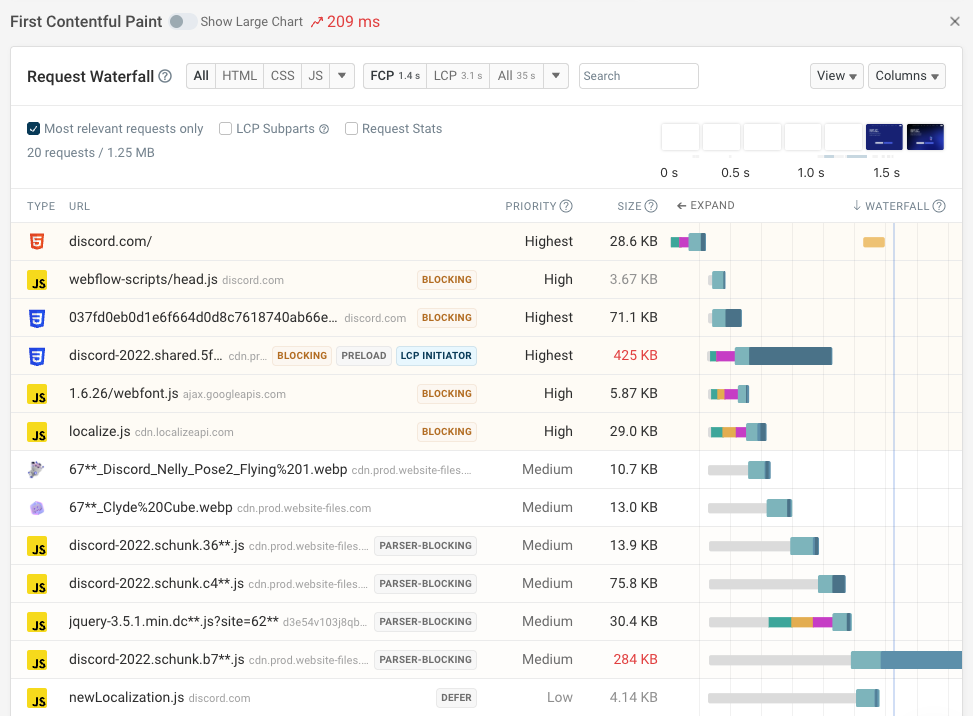Click the CSS icon for discord-2022.shared
Image resolution: width=973 pixels, height=716 pixels.
click(37, 356)
